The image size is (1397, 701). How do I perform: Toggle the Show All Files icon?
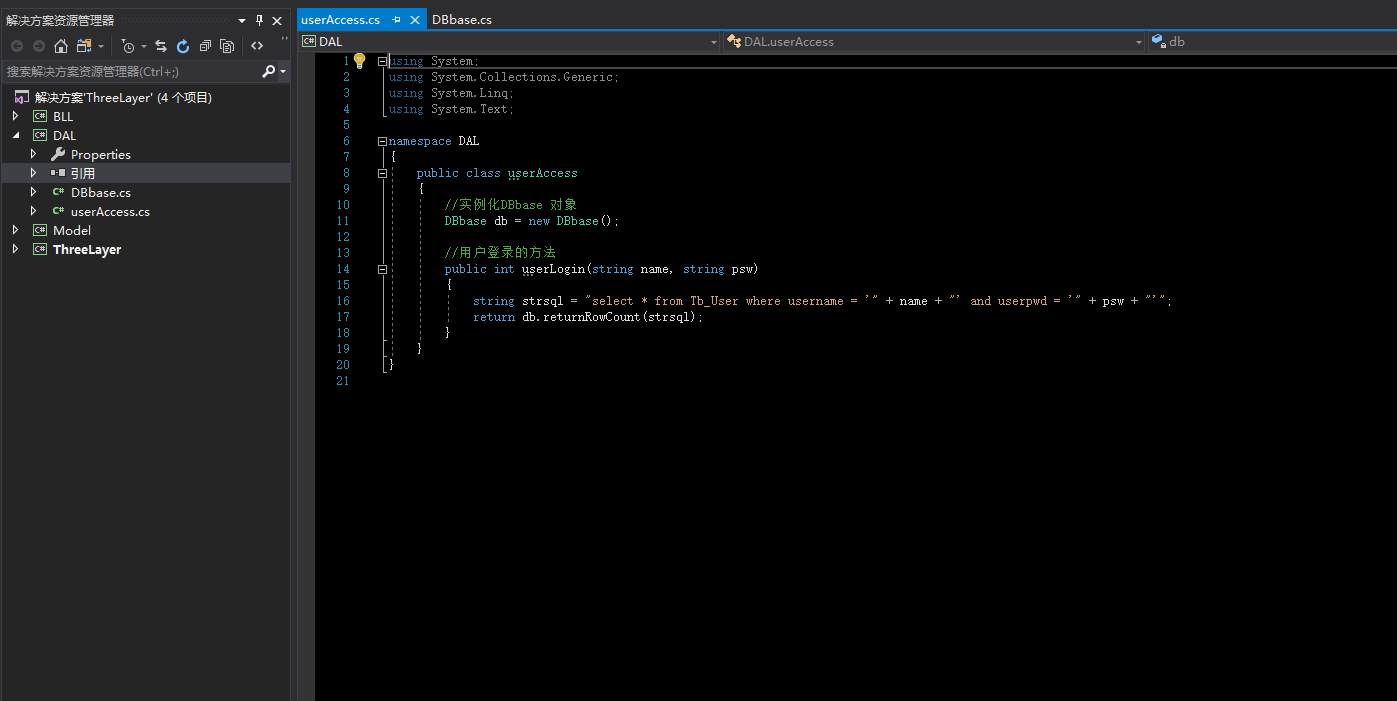tap(227, 46)
